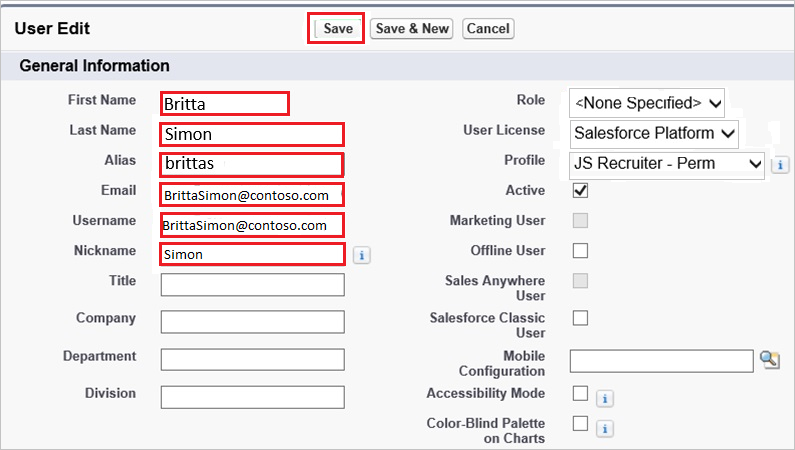The image size is (795, 450).
Task: Open the Profile dropdown
Action: coord(667,163)
